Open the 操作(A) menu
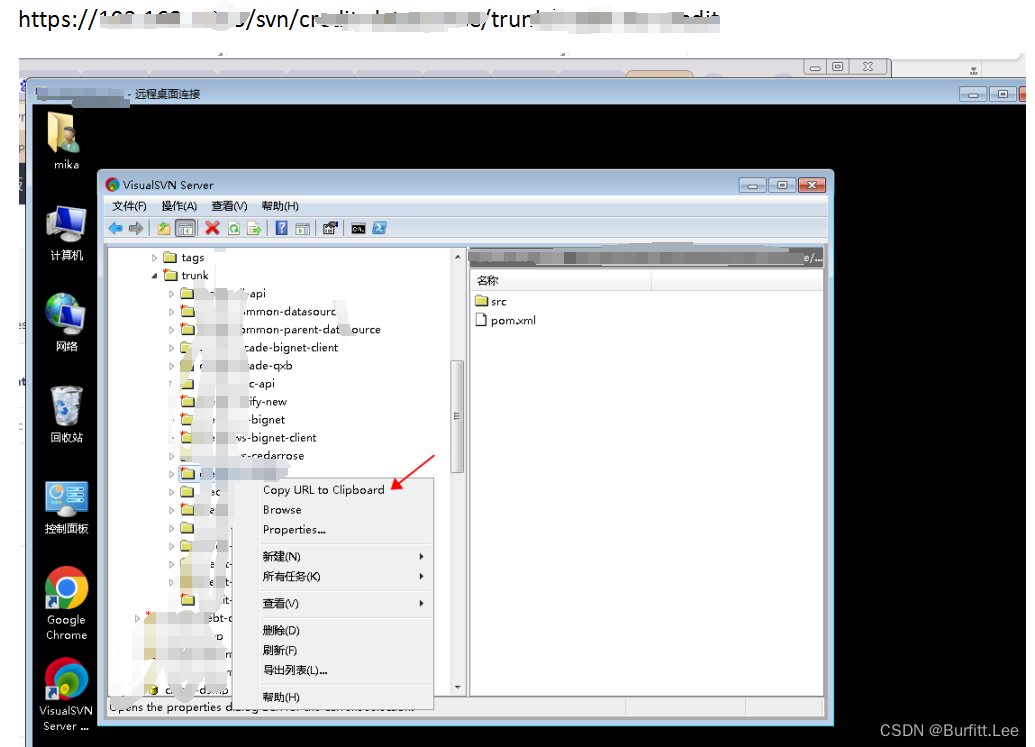 click(x=179, y=206)
